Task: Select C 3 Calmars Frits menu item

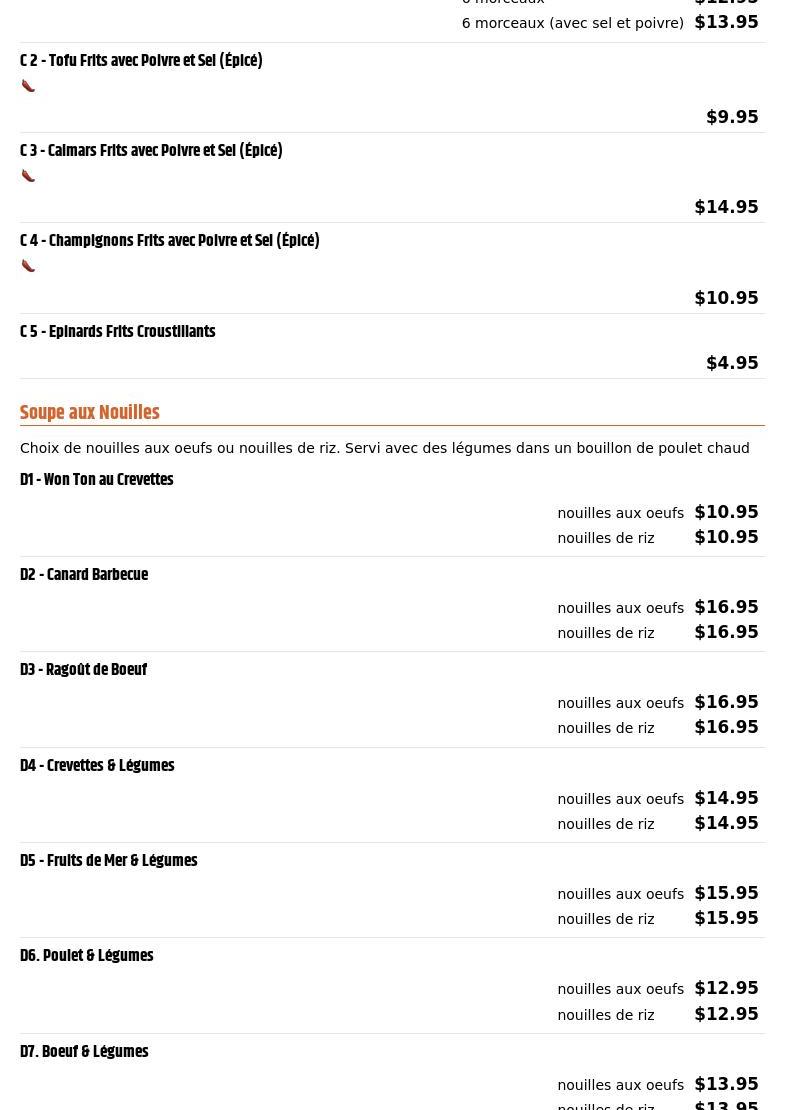Action: coord(151,151)
